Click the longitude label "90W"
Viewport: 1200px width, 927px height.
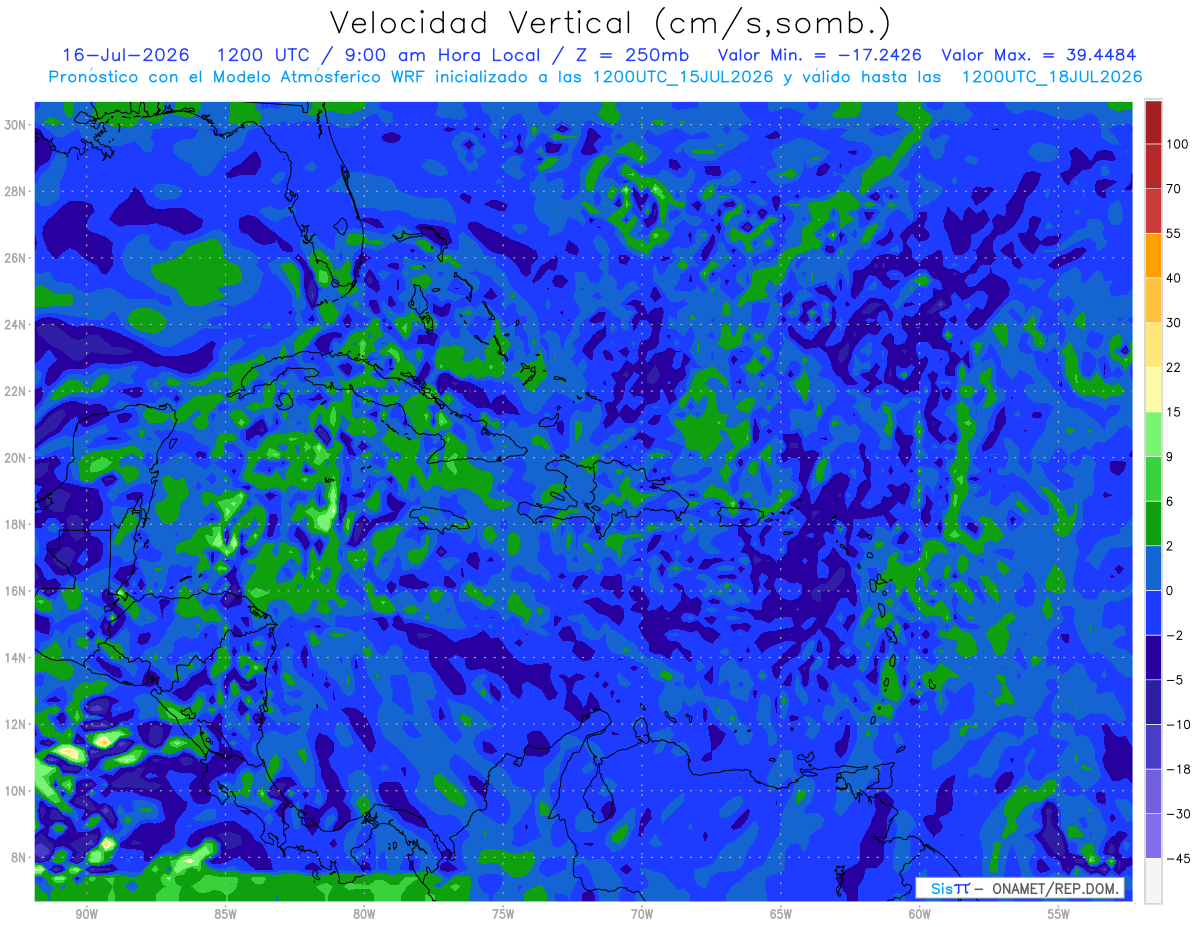click(x=86, y=914)
